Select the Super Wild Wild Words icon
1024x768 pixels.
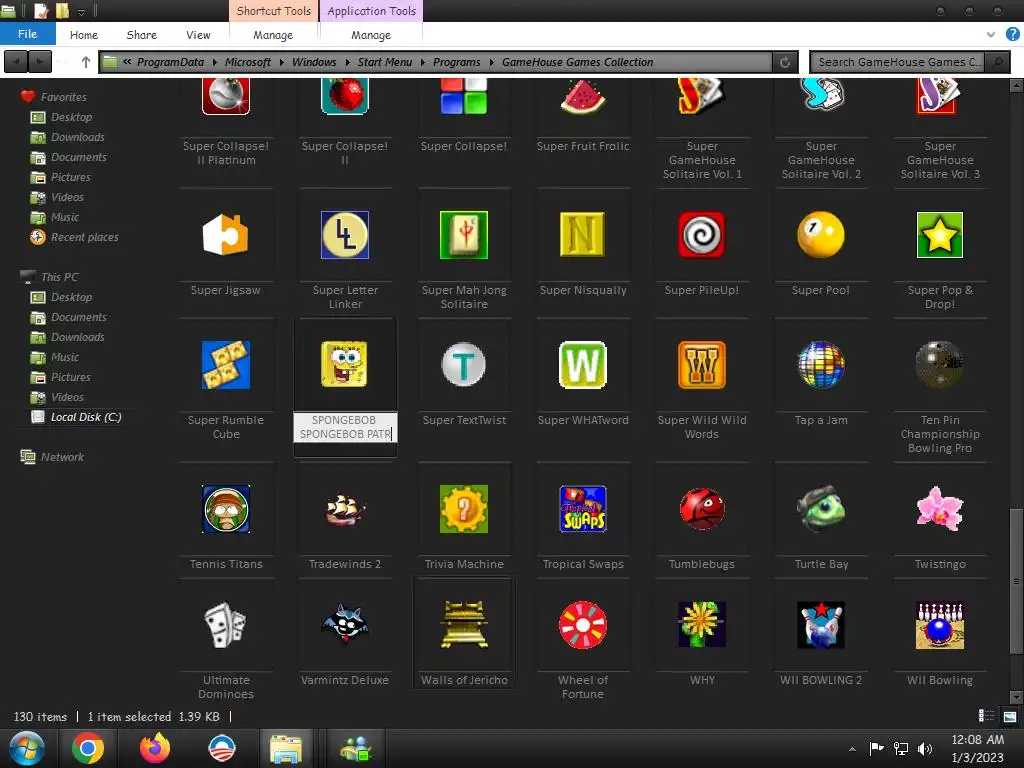702,364
